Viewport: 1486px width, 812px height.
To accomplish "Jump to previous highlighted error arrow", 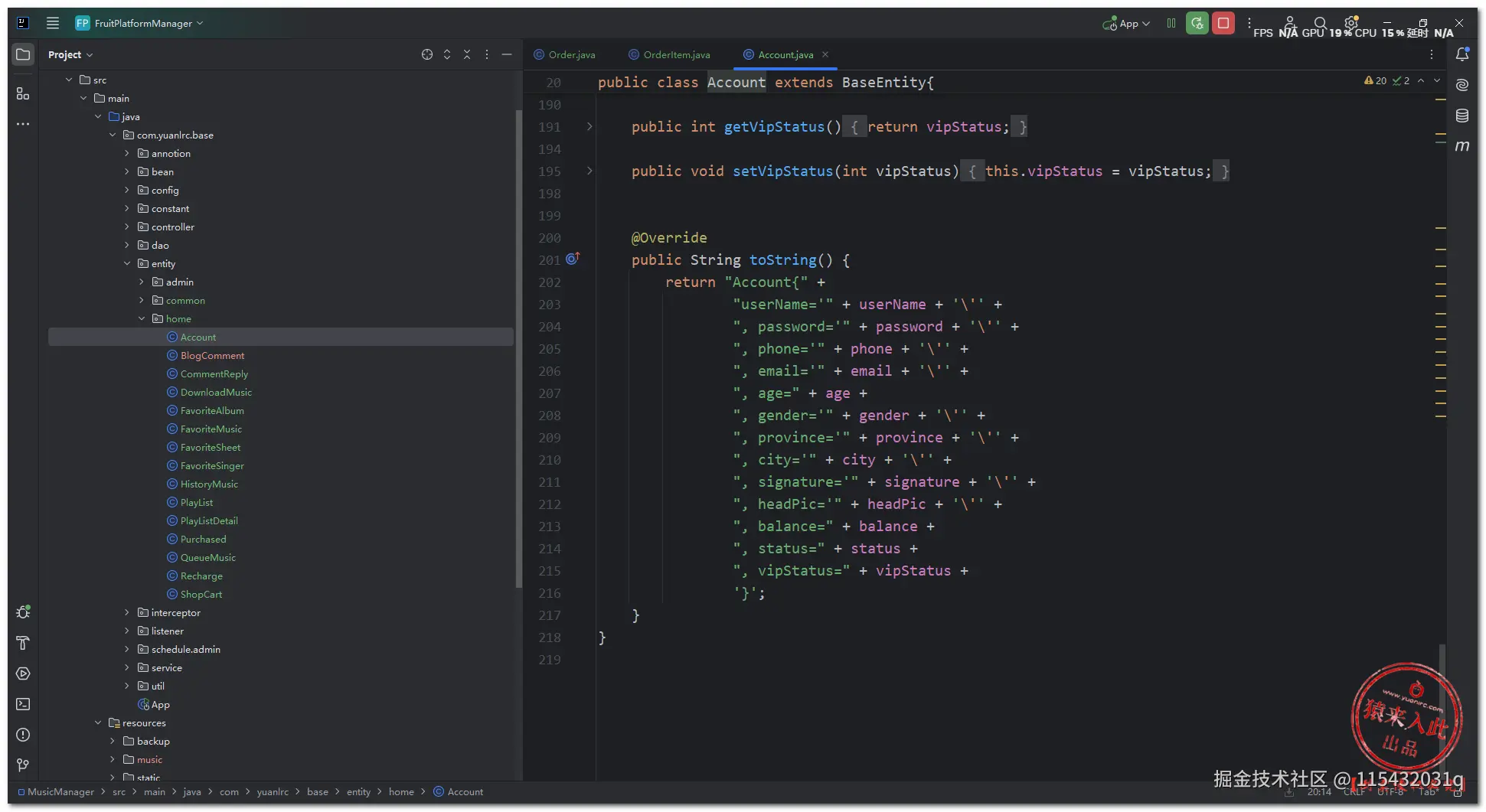I will [1421, 80].
